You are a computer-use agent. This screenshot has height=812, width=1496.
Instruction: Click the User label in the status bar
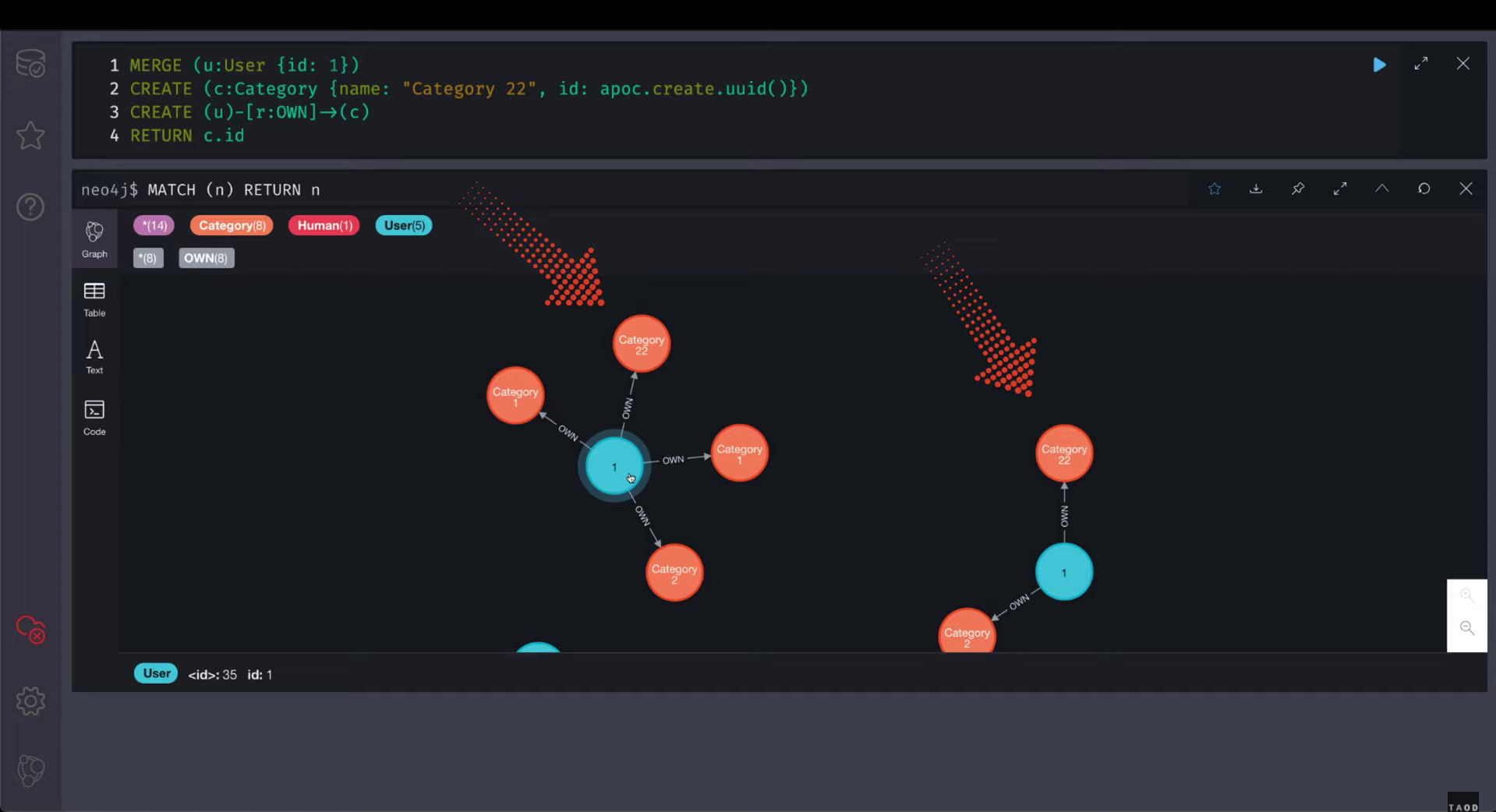pos(156,673)
